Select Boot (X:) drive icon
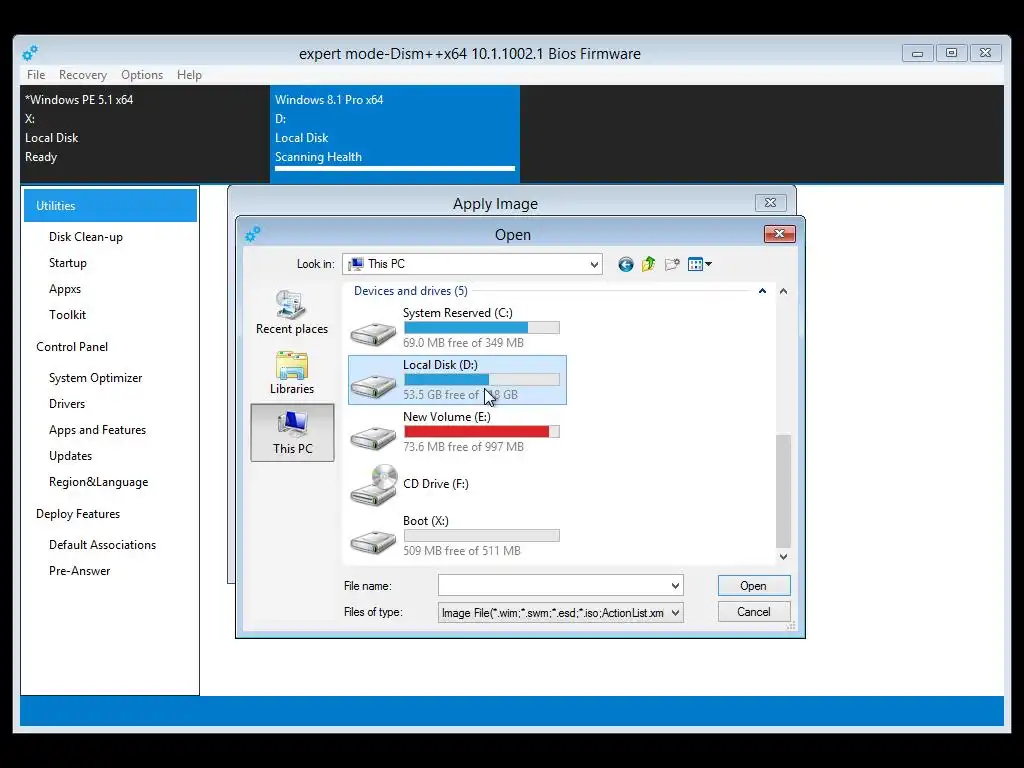Image resolution: width=1024 pixels, height=768 pixels. 373,541
